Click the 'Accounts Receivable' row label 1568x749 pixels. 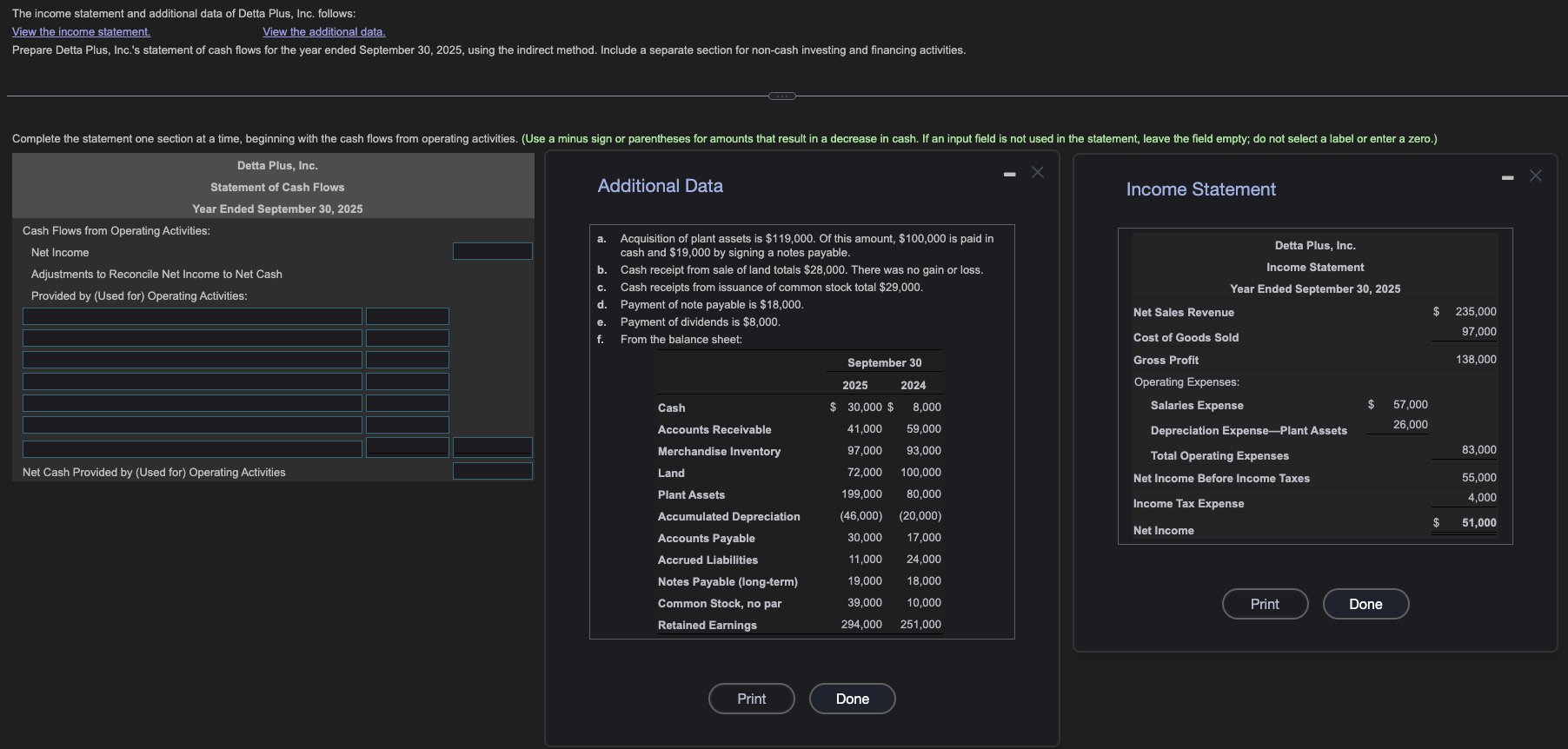click(714, 429)
